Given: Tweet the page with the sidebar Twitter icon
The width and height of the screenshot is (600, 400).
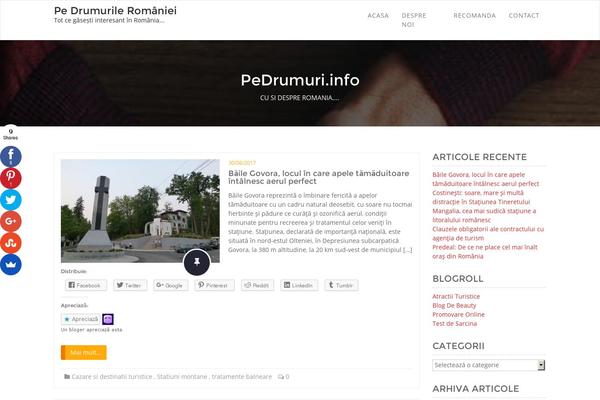Looking at the screenshot, I should click(x=11, y=200).
